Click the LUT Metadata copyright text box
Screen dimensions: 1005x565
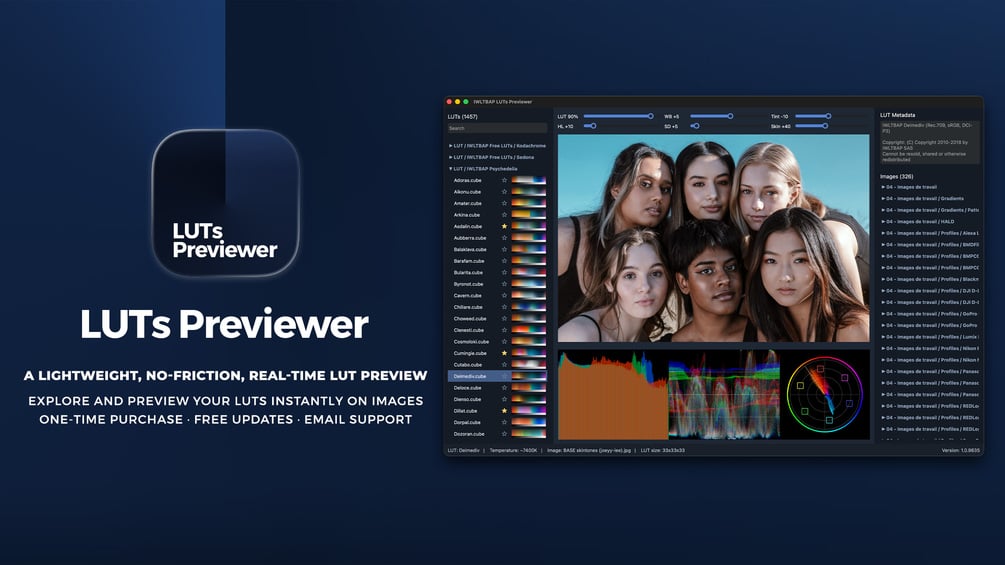[929, 142]
